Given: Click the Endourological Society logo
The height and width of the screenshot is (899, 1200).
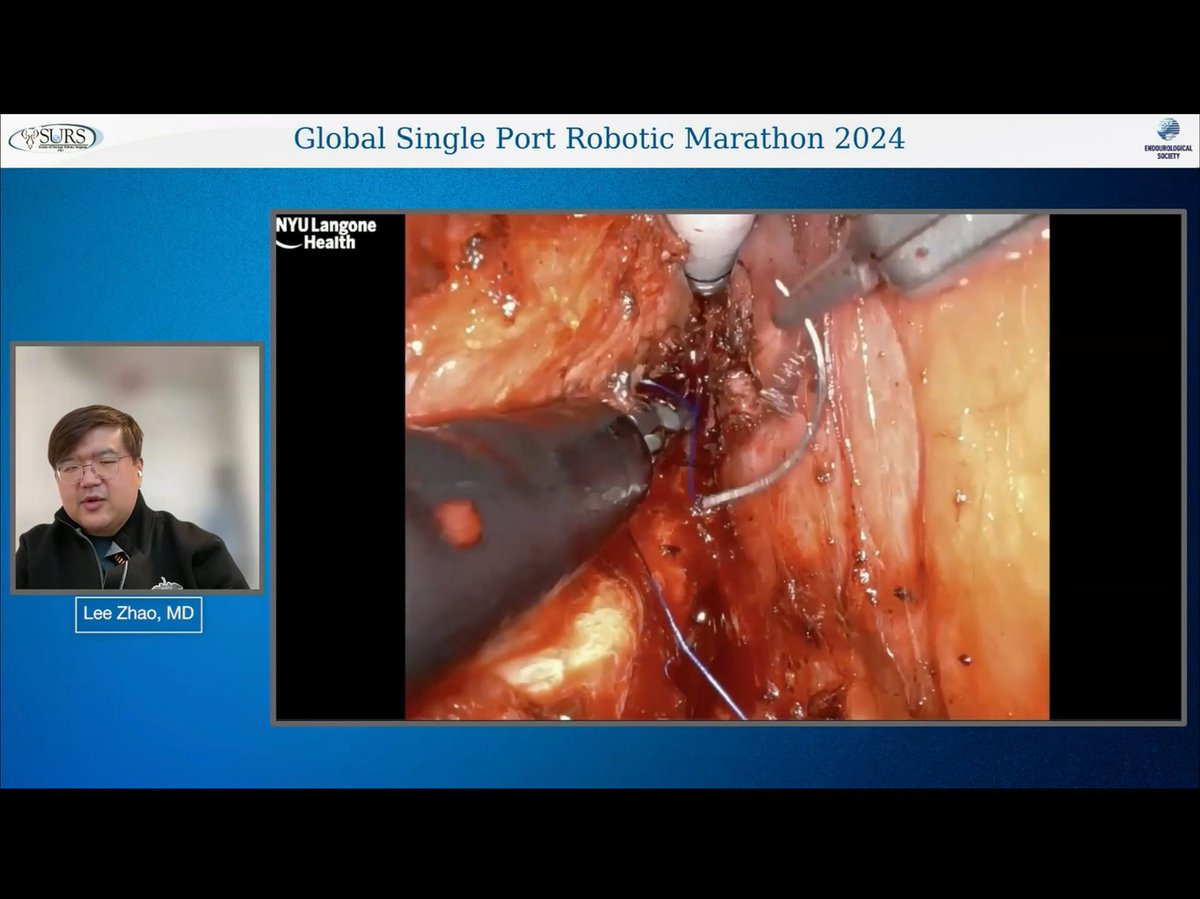Looking at the screenshot, I should [1167, 139].
